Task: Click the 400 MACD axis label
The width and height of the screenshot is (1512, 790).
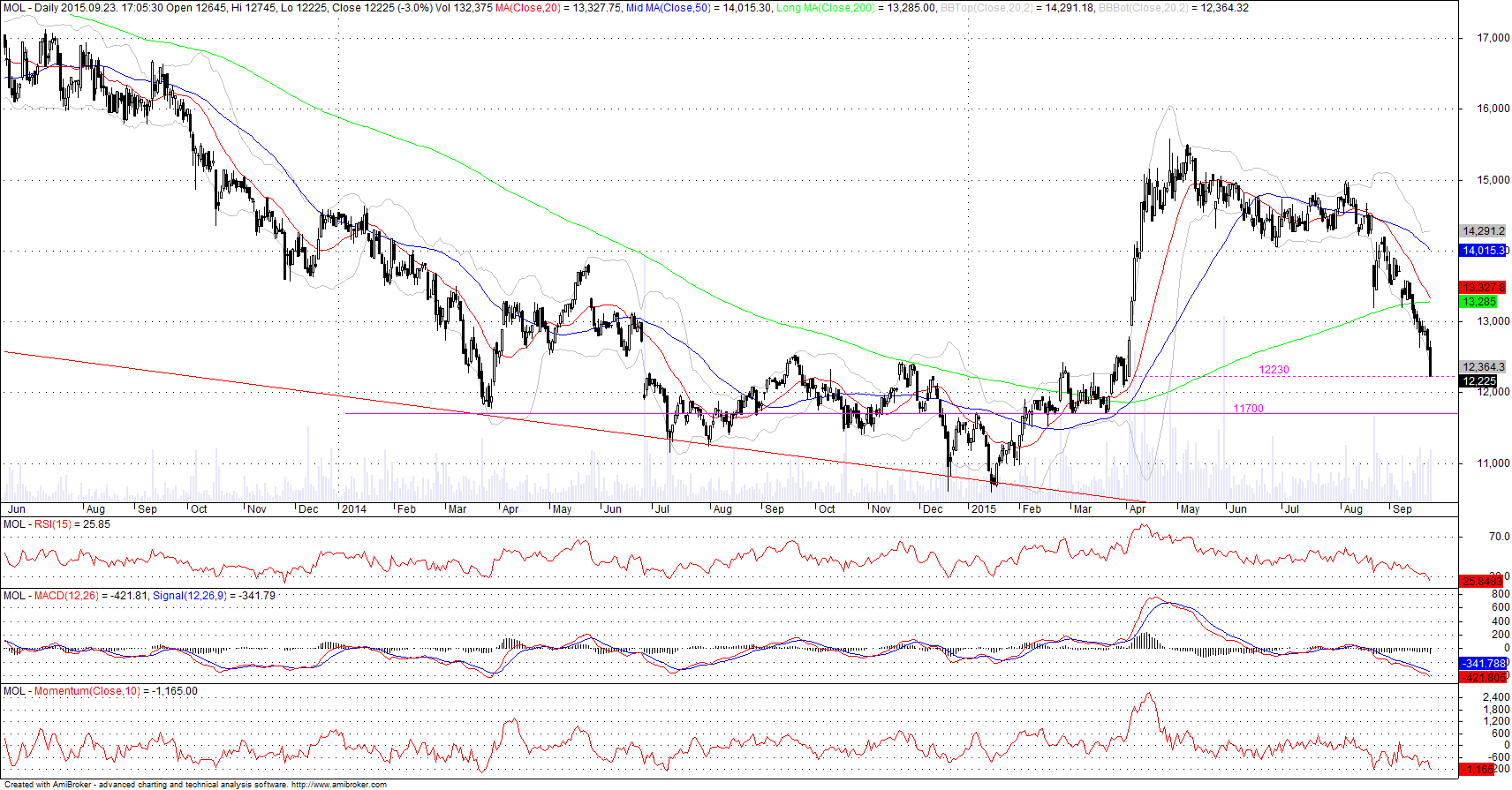Action: pos(1501,621)
